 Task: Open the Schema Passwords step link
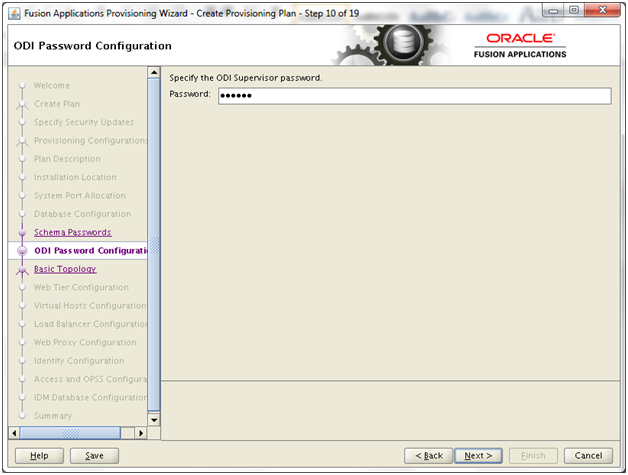[72, 232]
